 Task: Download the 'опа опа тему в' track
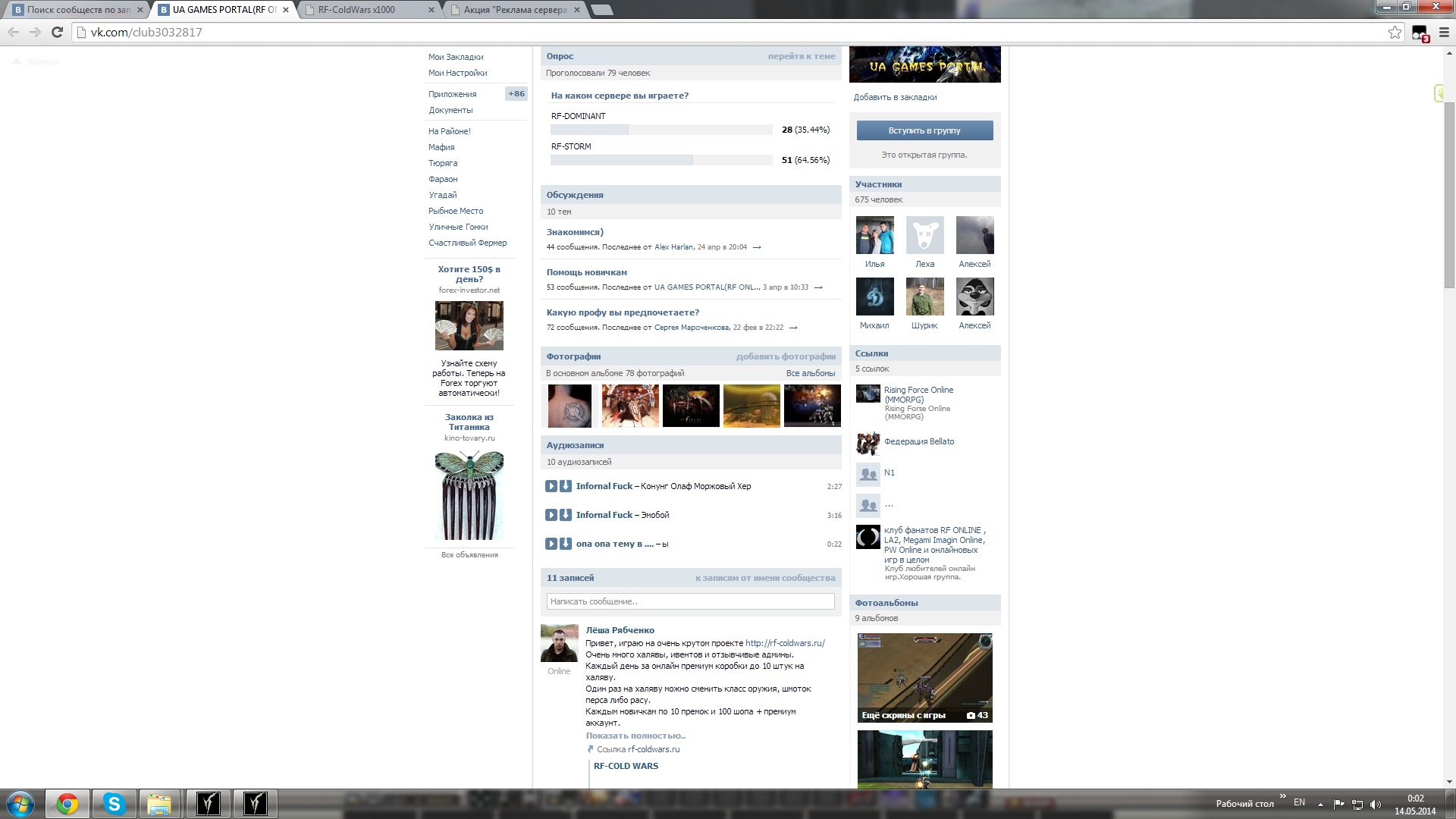click(x=566, y=544)
